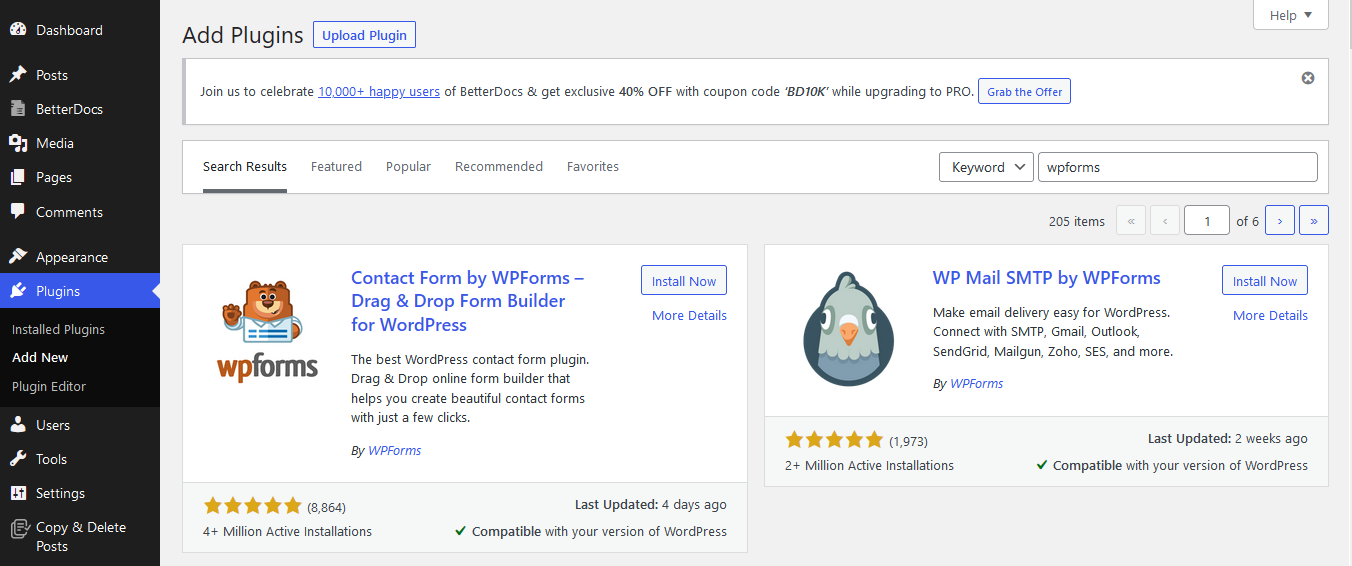This screenshot has width=1352, height=566.
Task: Expand the Keyword search type dropdown
Action: coord(986,167)
